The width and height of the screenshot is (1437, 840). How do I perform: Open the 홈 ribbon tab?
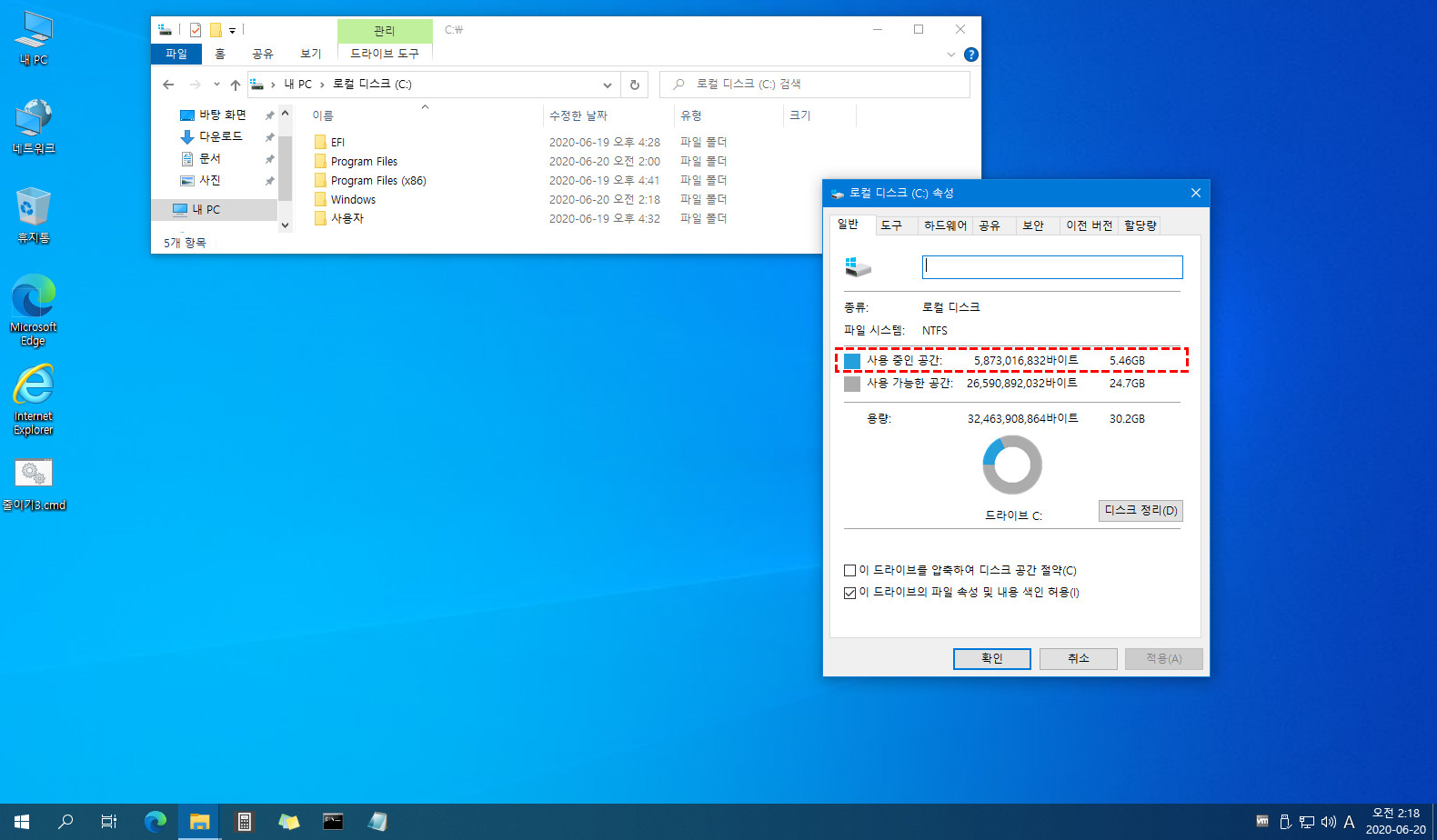[x=220, y=54]
